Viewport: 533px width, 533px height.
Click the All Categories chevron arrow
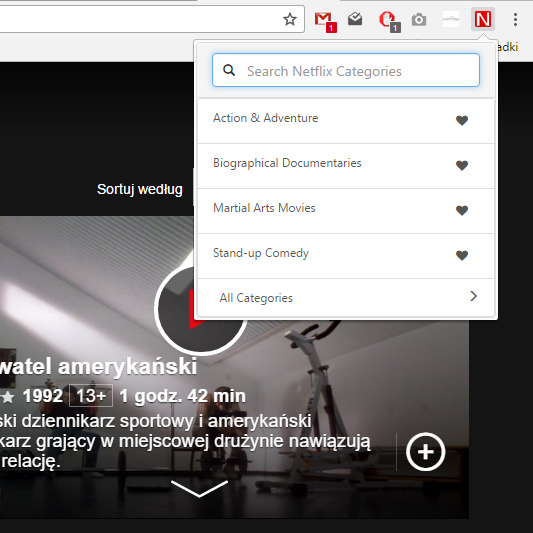tap(474, 296)
